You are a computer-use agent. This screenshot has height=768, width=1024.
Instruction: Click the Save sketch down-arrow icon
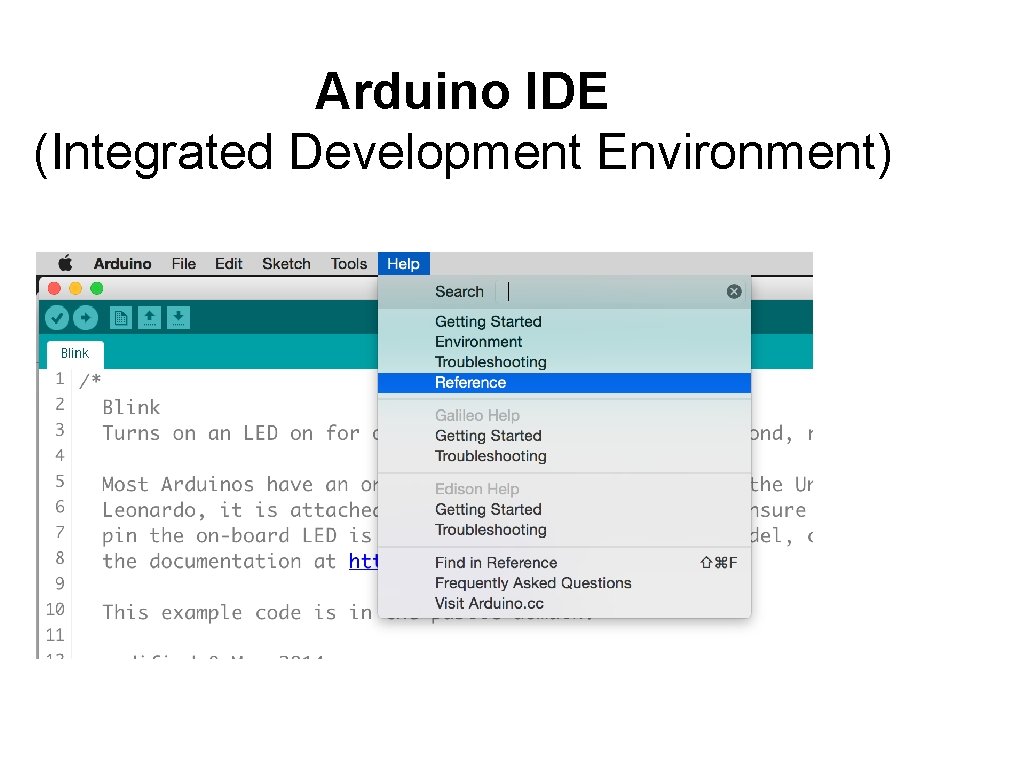tap(178, 318)
